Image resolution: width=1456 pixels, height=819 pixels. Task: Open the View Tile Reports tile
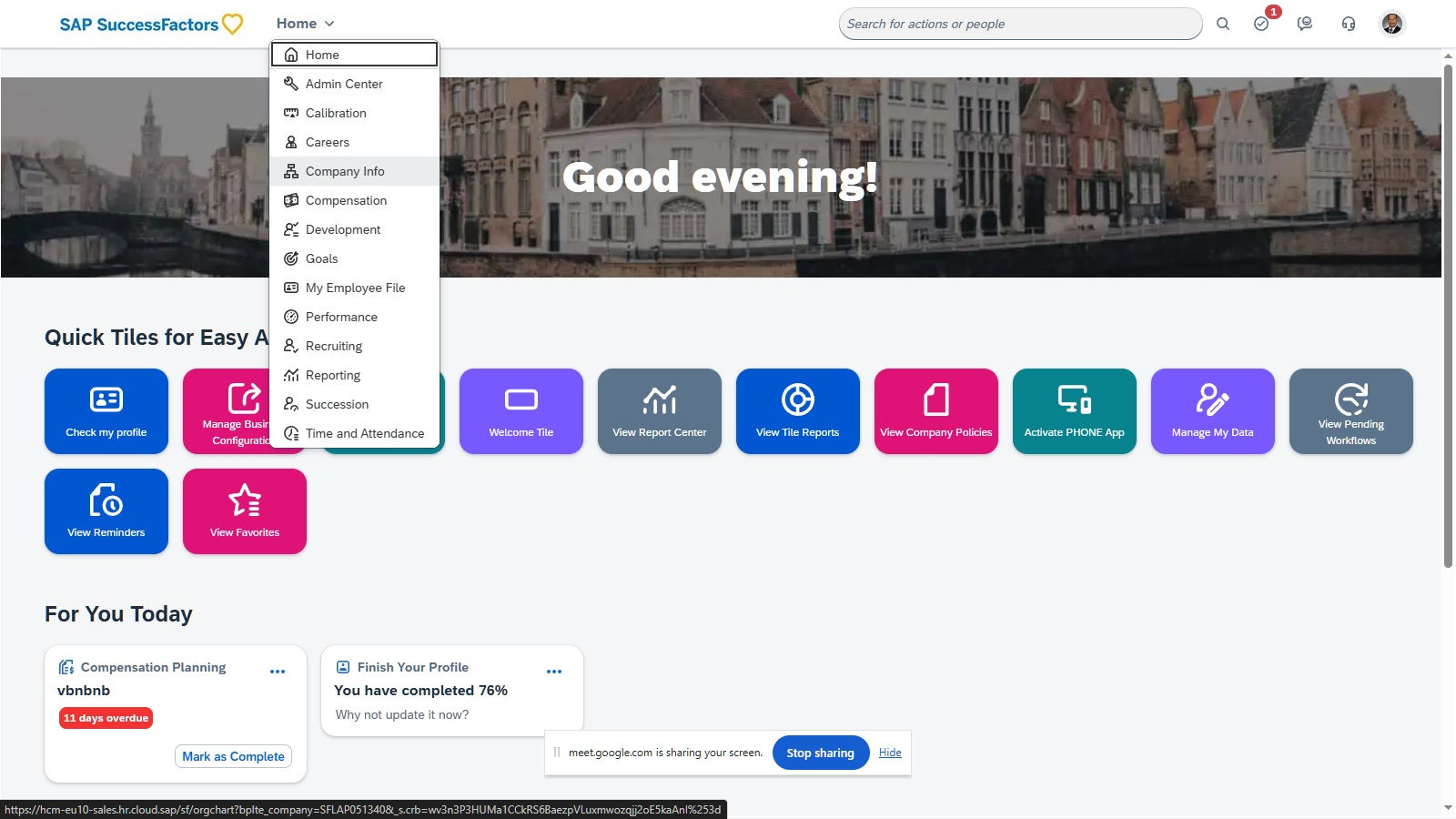pos(798,411)
